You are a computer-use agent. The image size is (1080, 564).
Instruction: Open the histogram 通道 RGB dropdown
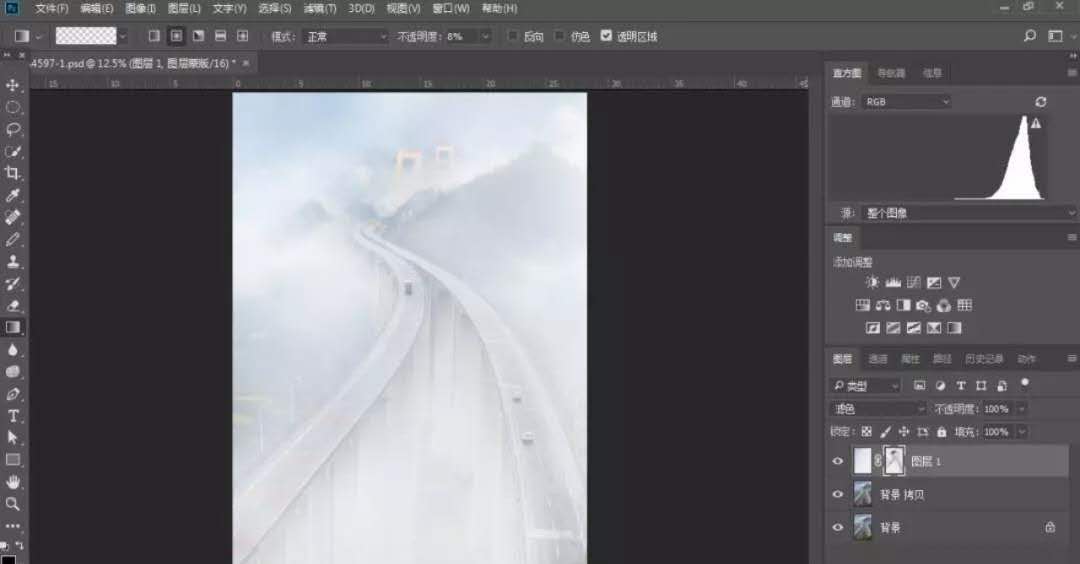[x=905, y=102]
